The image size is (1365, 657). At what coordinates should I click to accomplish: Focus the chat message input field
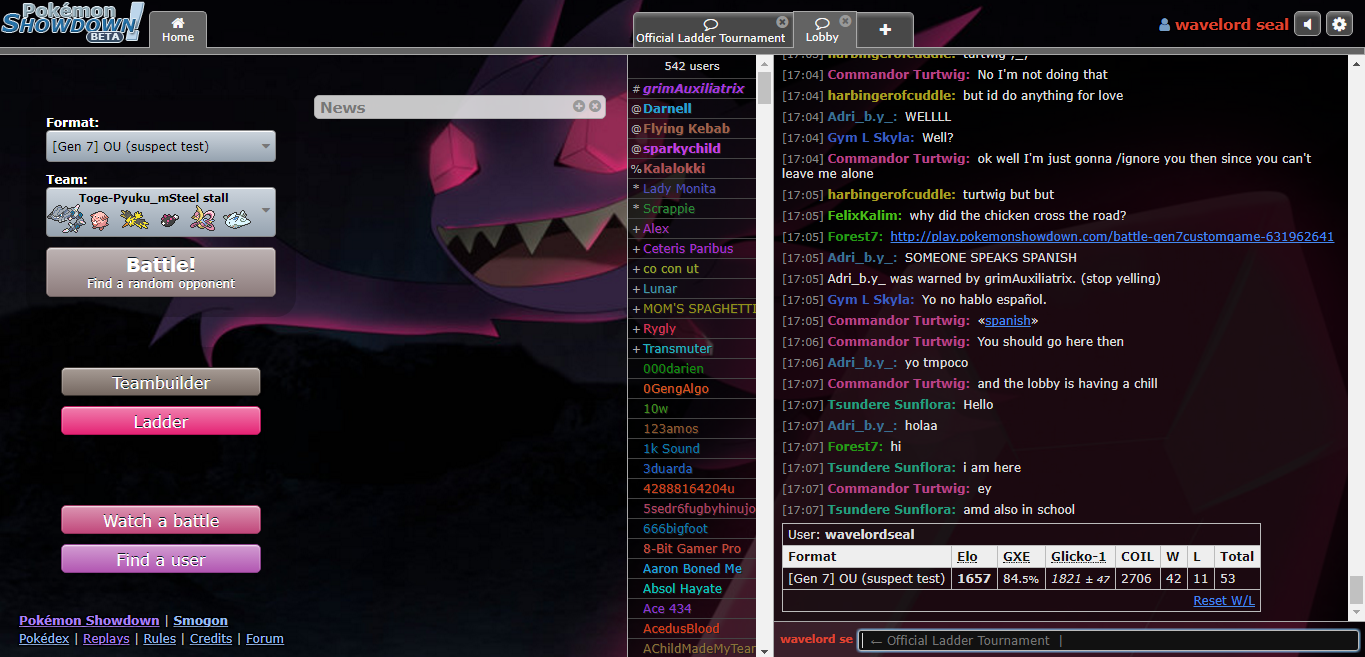(x=1109, y=640)
